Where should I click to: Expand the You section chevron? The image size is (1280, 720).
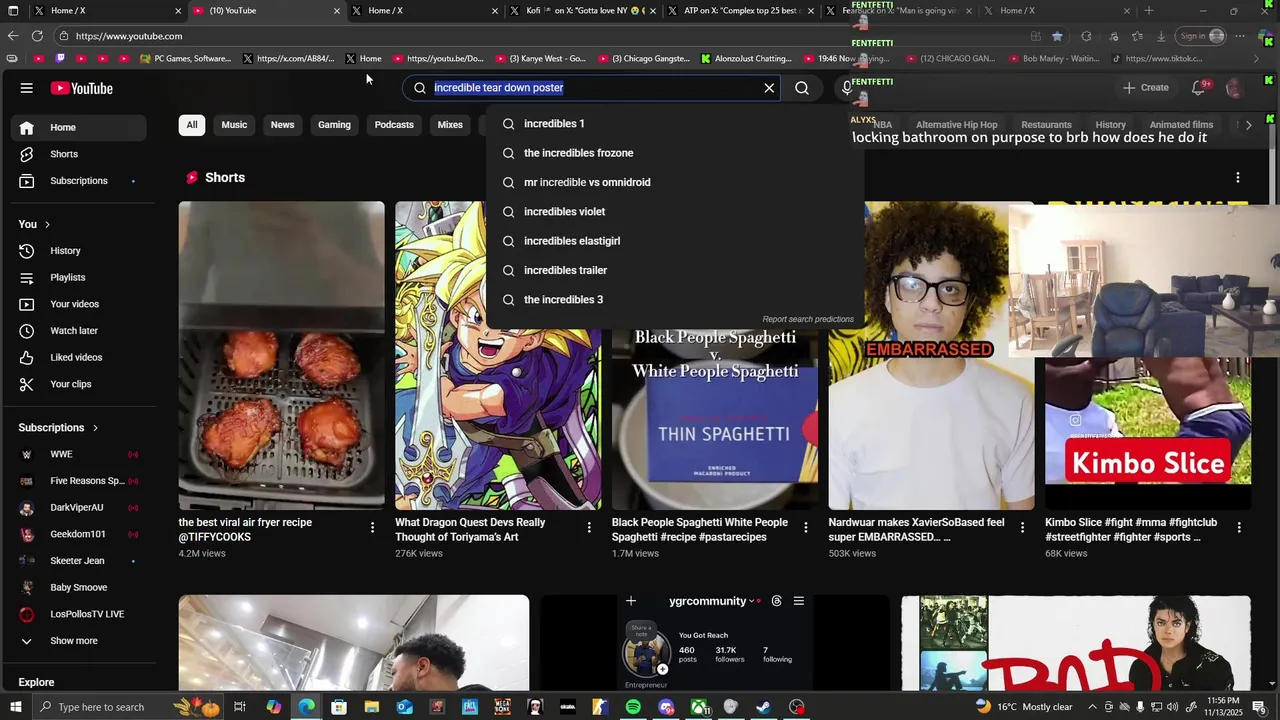click(47, 224)
